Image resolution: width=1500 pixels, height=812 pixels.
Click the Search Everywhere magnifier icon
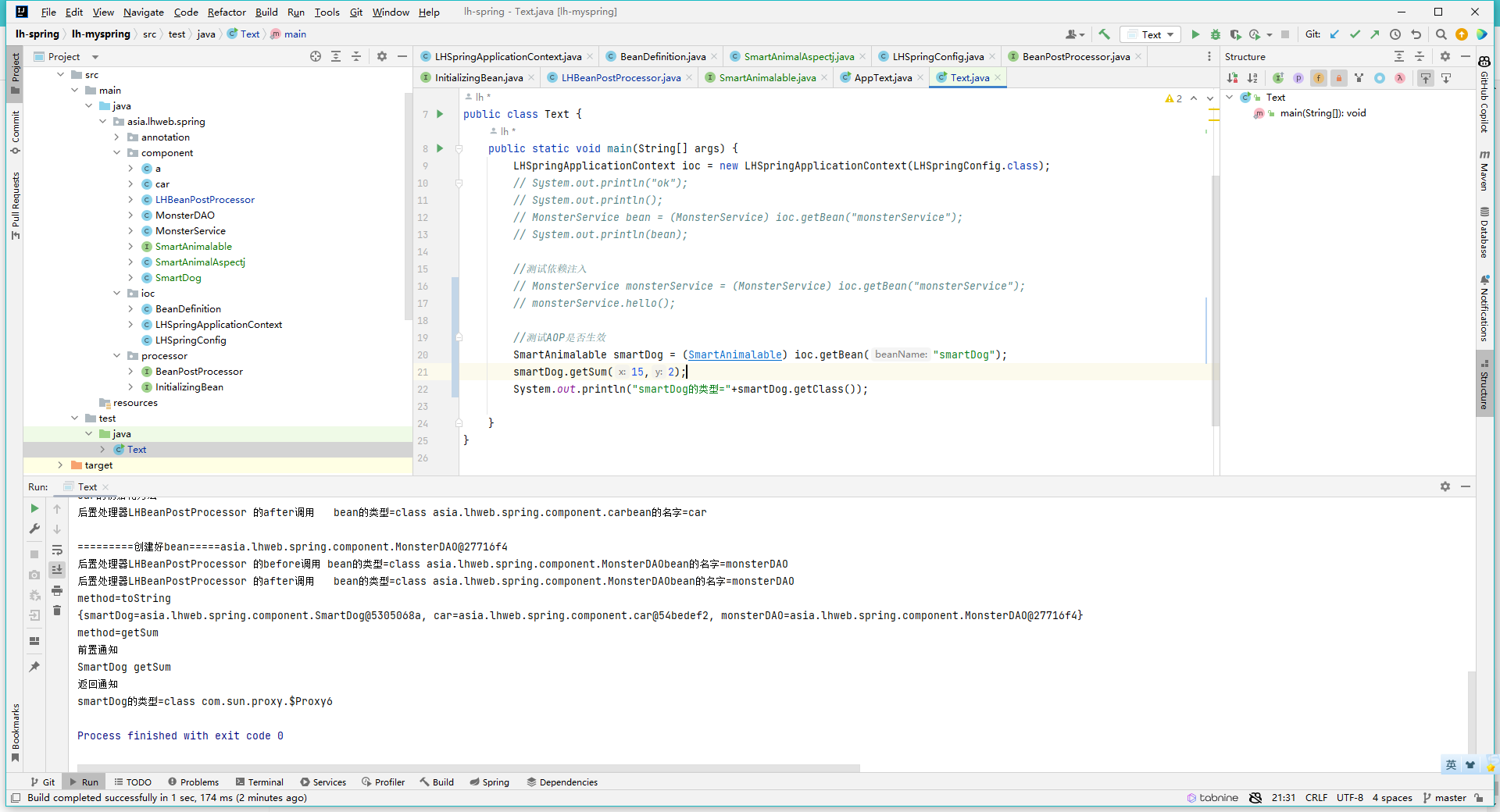[1441, 34]
